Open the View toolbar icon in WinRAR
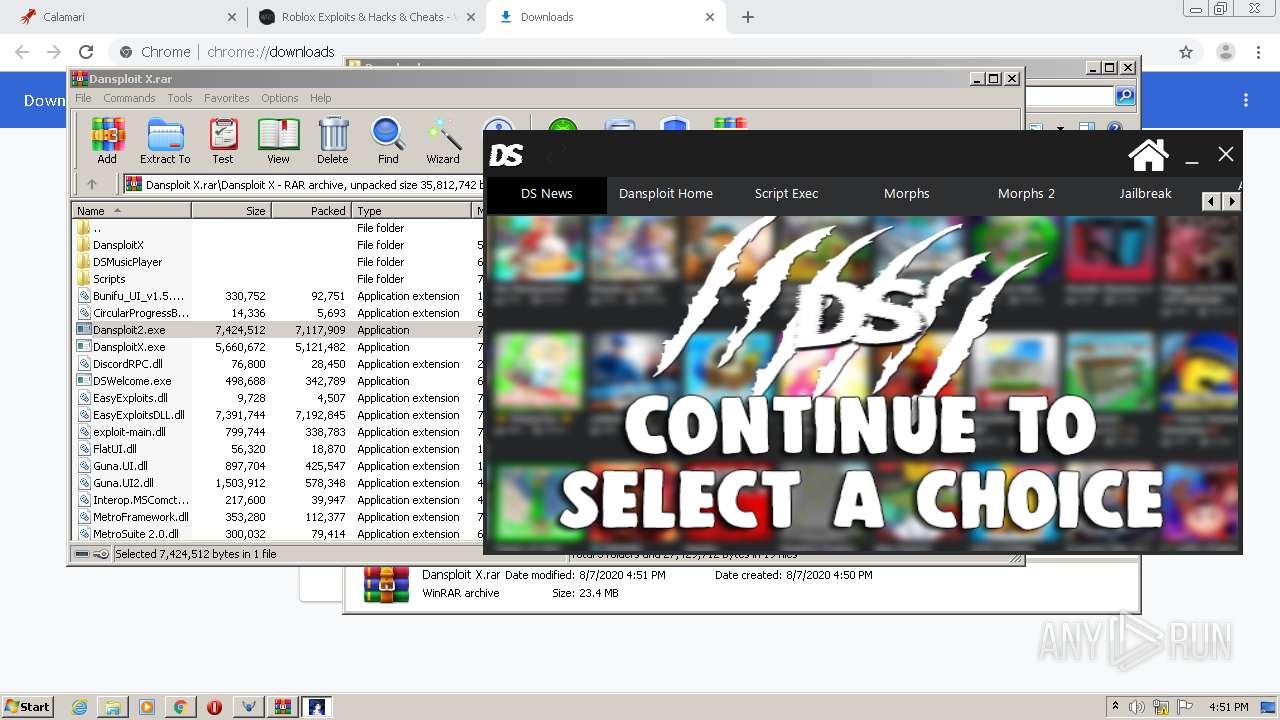Image resolution: width=1280 pixels, height=720 pixels. click(x=278, y=141)
